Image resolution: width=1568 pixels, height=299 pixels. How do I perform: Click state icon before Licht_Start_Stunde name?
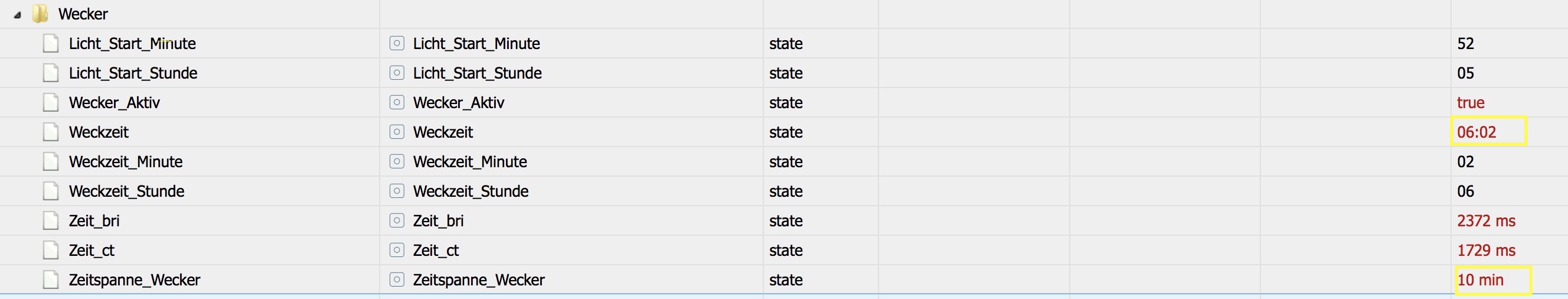coord(397,73)
